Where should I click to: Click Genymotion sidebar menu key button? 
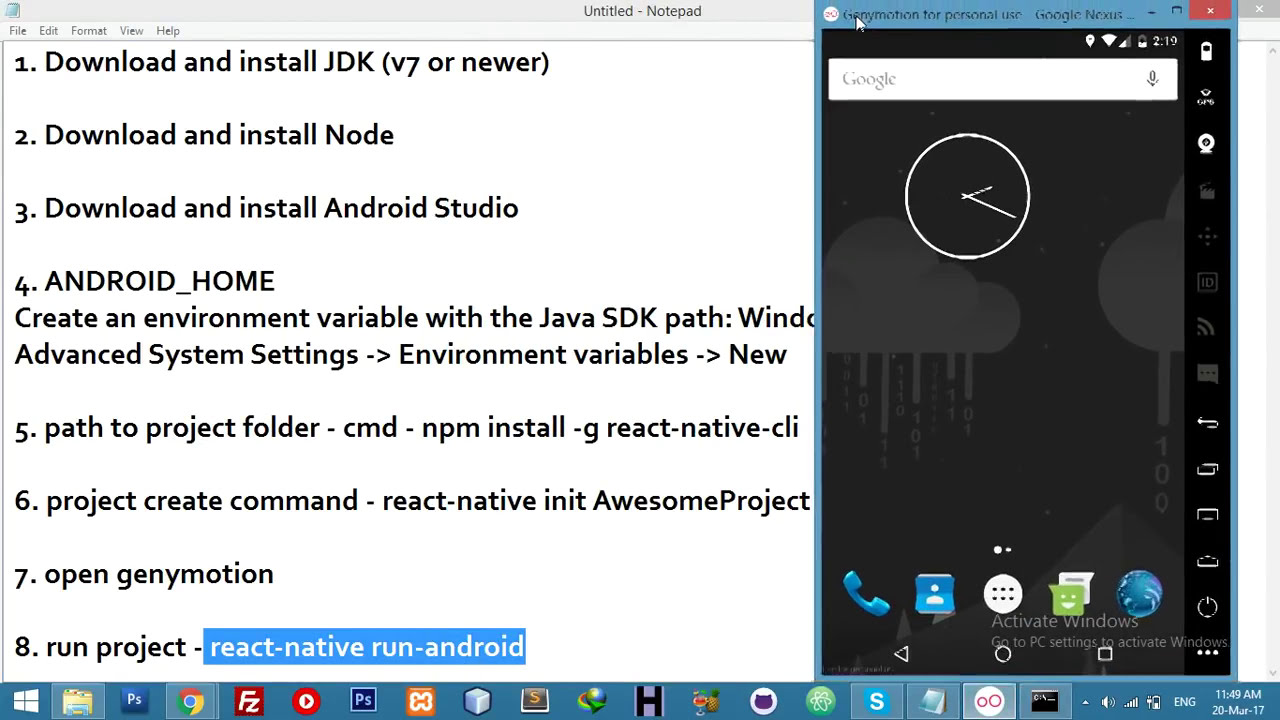tap(1207, 515)
